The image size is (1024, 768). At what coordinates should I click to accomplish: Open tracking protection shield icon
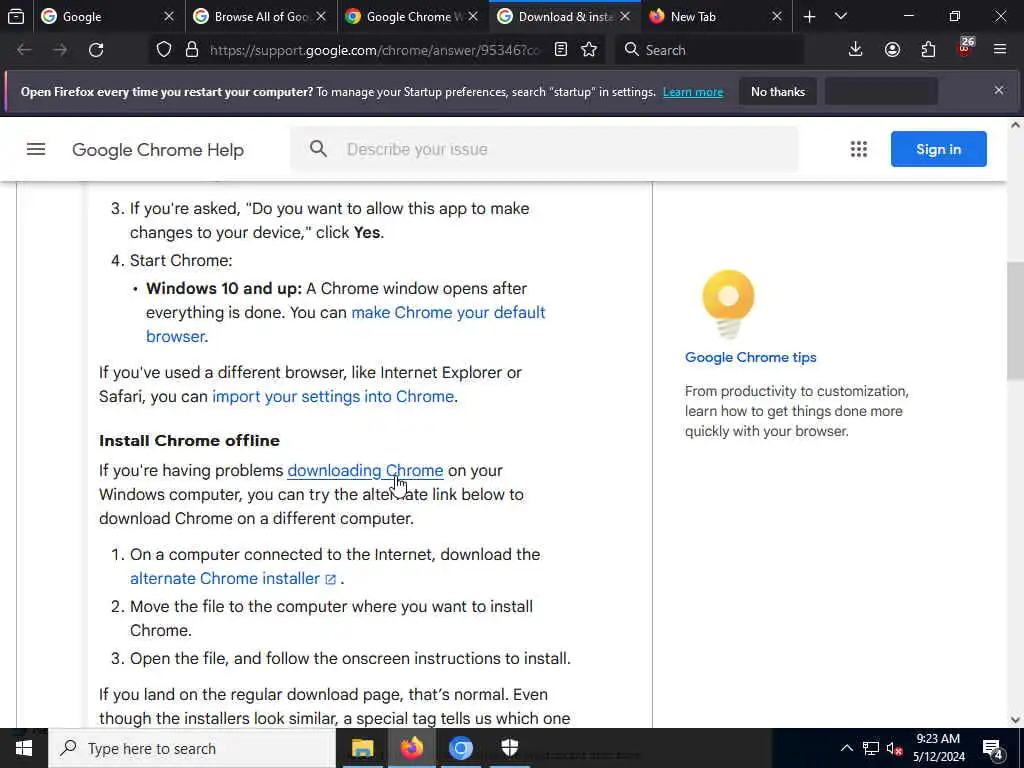tap(164, 50)
